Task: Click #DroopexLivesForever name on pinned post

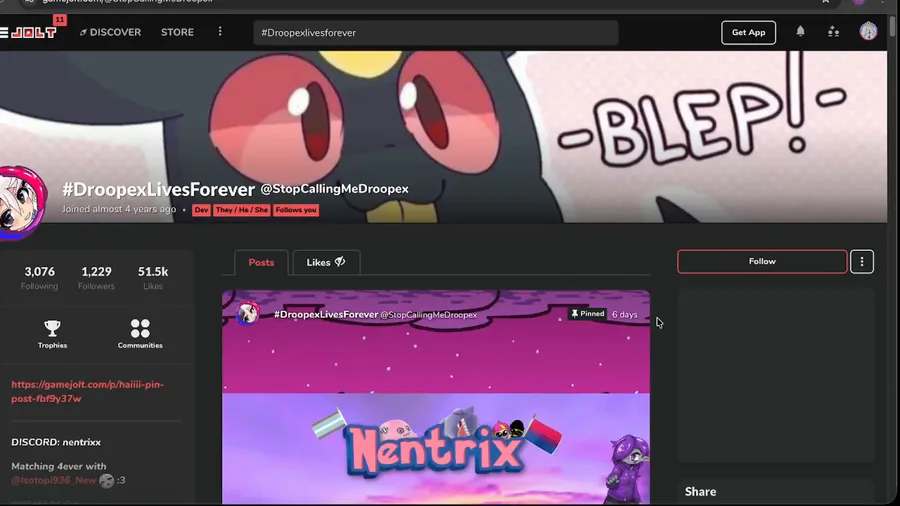Action: point(326,314)
